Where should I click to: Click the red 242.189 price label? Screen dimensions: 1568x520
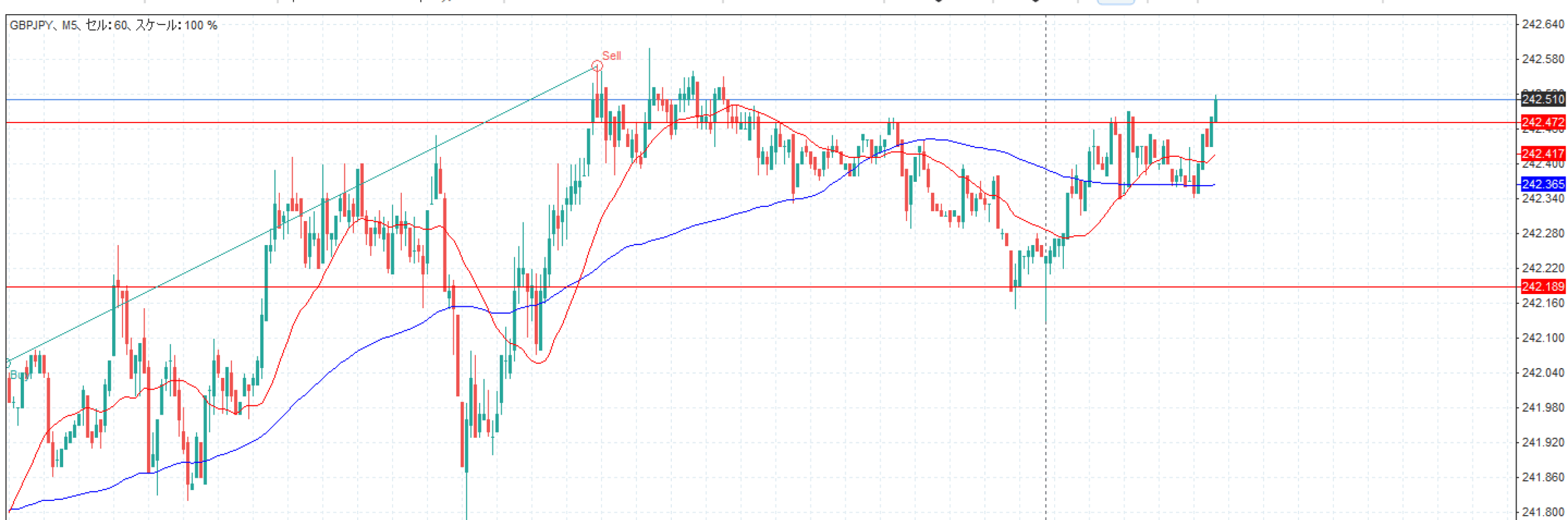coord(1542,287)
